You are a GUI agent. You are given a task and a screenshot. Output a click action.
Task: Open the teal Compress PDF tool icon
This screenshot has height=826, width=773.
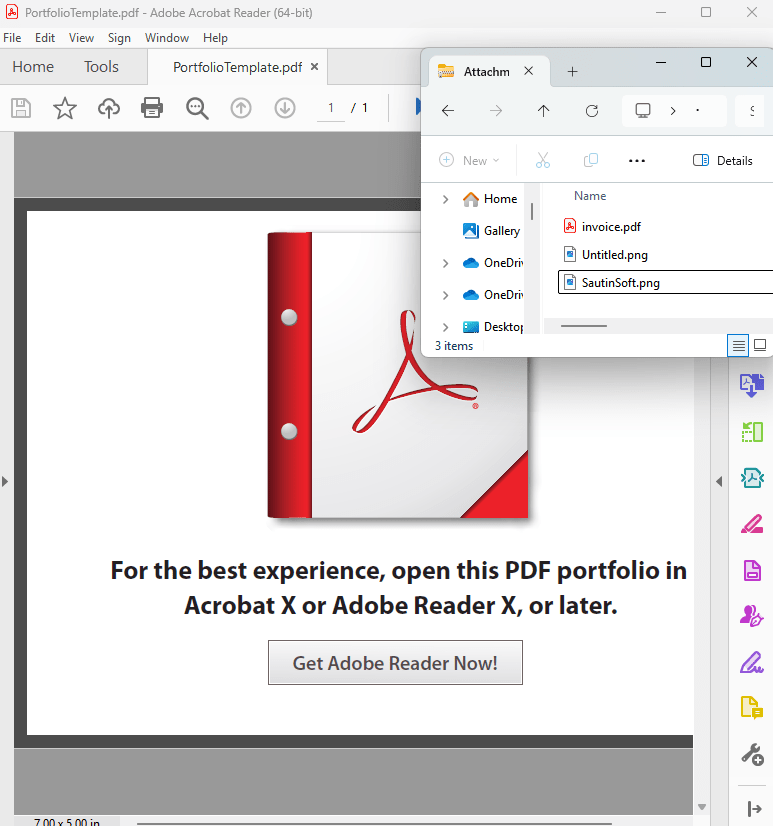[x=752, y=478]
